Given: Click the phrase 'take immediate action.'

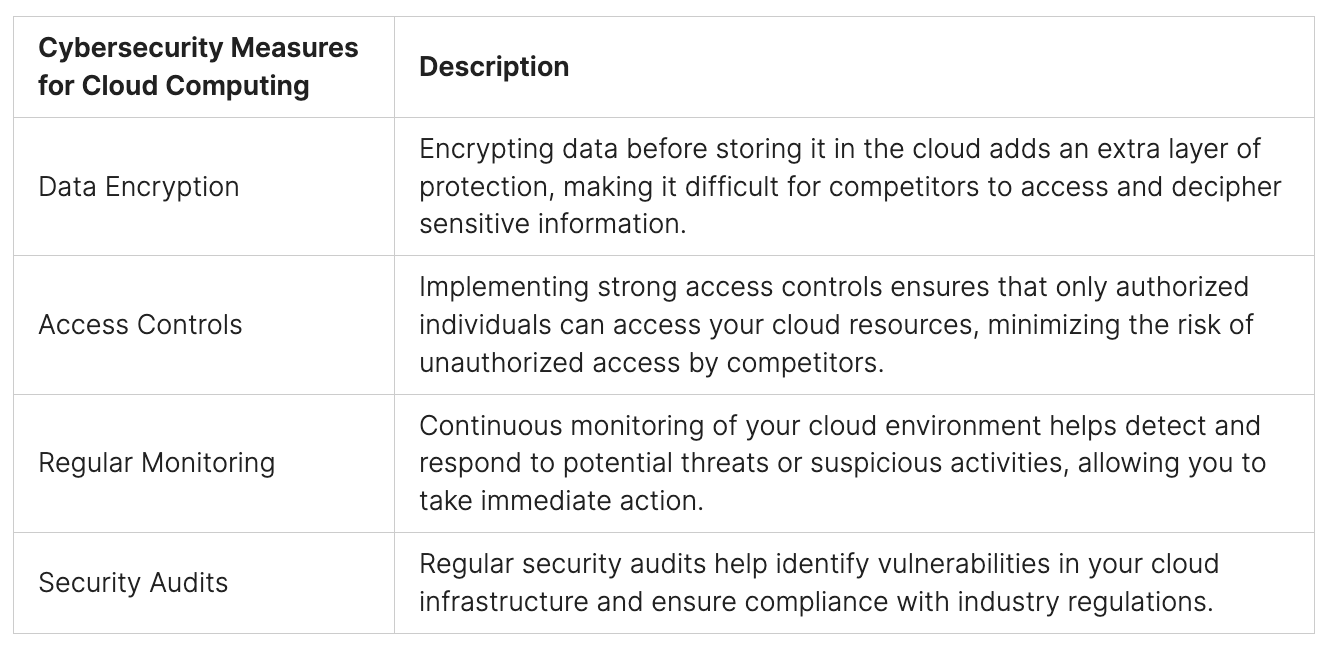Looking at the screenshot, I should [x=561, y=500].
